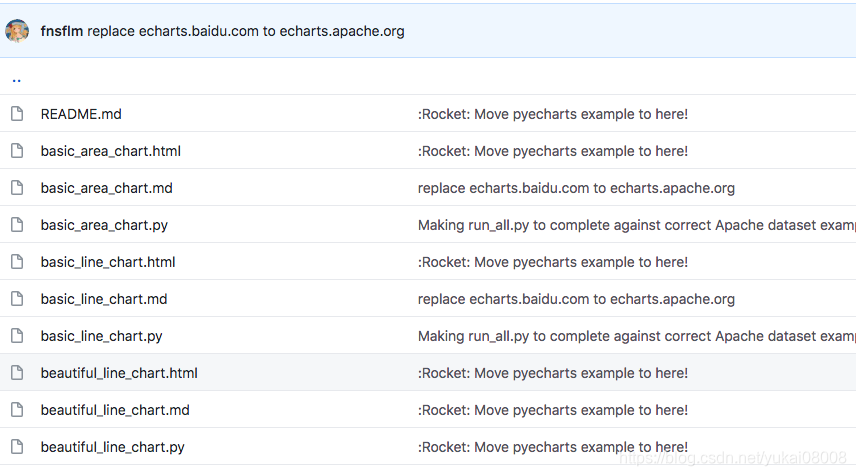Viewport: 856px width, 476px height.
Task: Click the file icon beside basic_area_chart.py
Action: (16, 225)
